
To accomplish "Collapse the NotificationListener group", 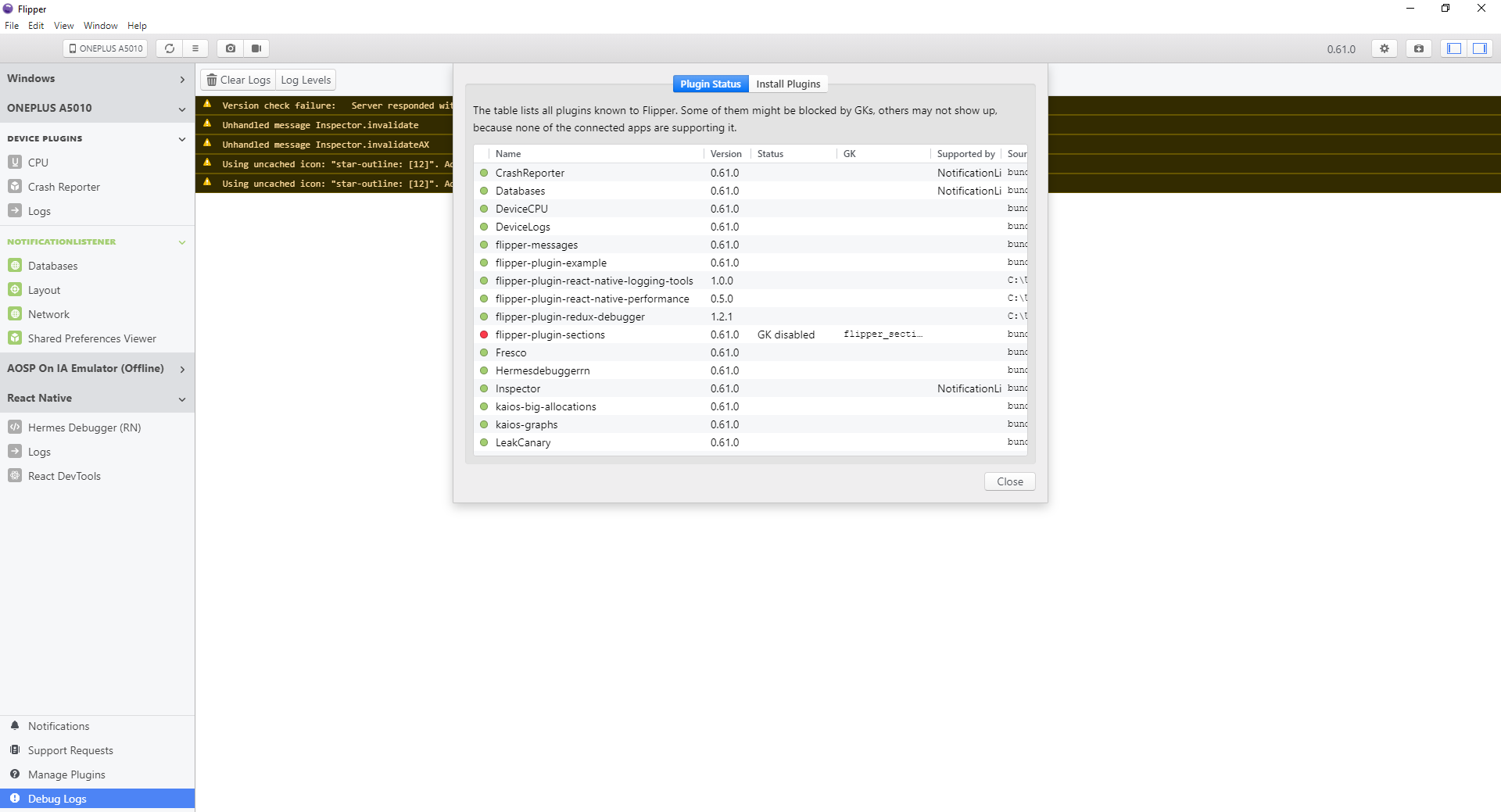I will 181,241.
